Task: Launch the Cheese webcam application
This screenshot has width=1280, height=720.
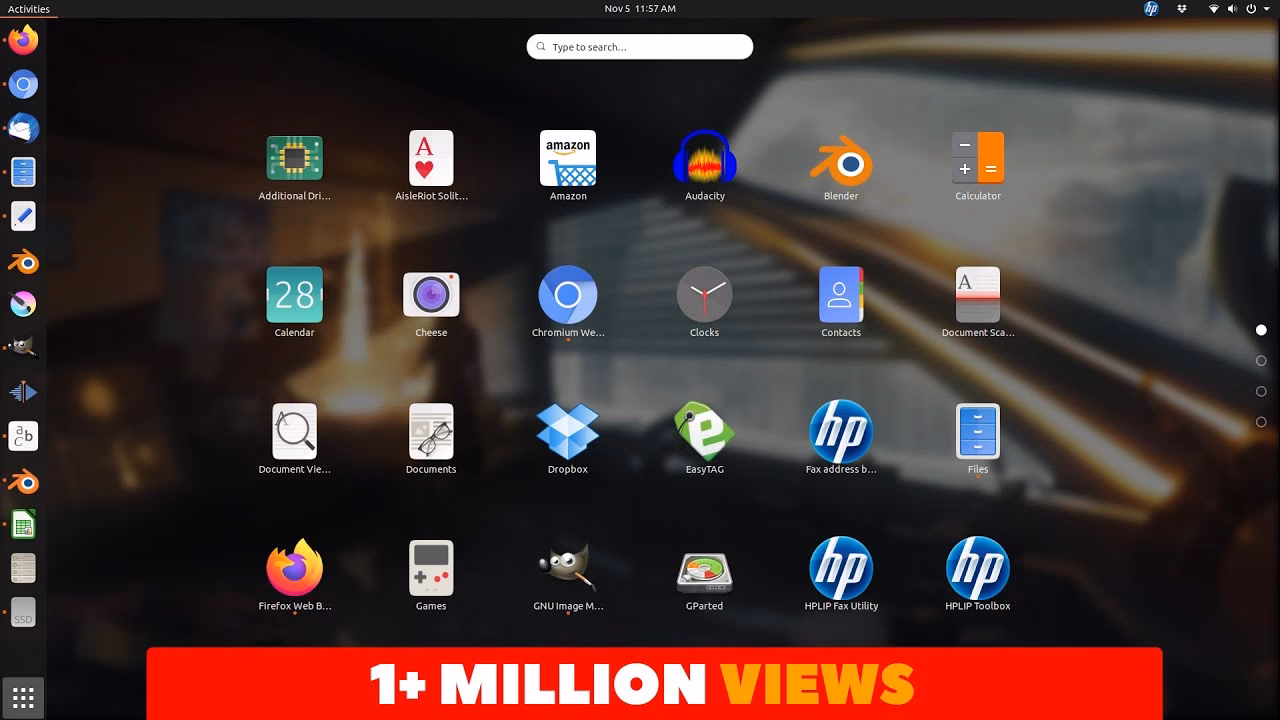Action: [431, 295]
